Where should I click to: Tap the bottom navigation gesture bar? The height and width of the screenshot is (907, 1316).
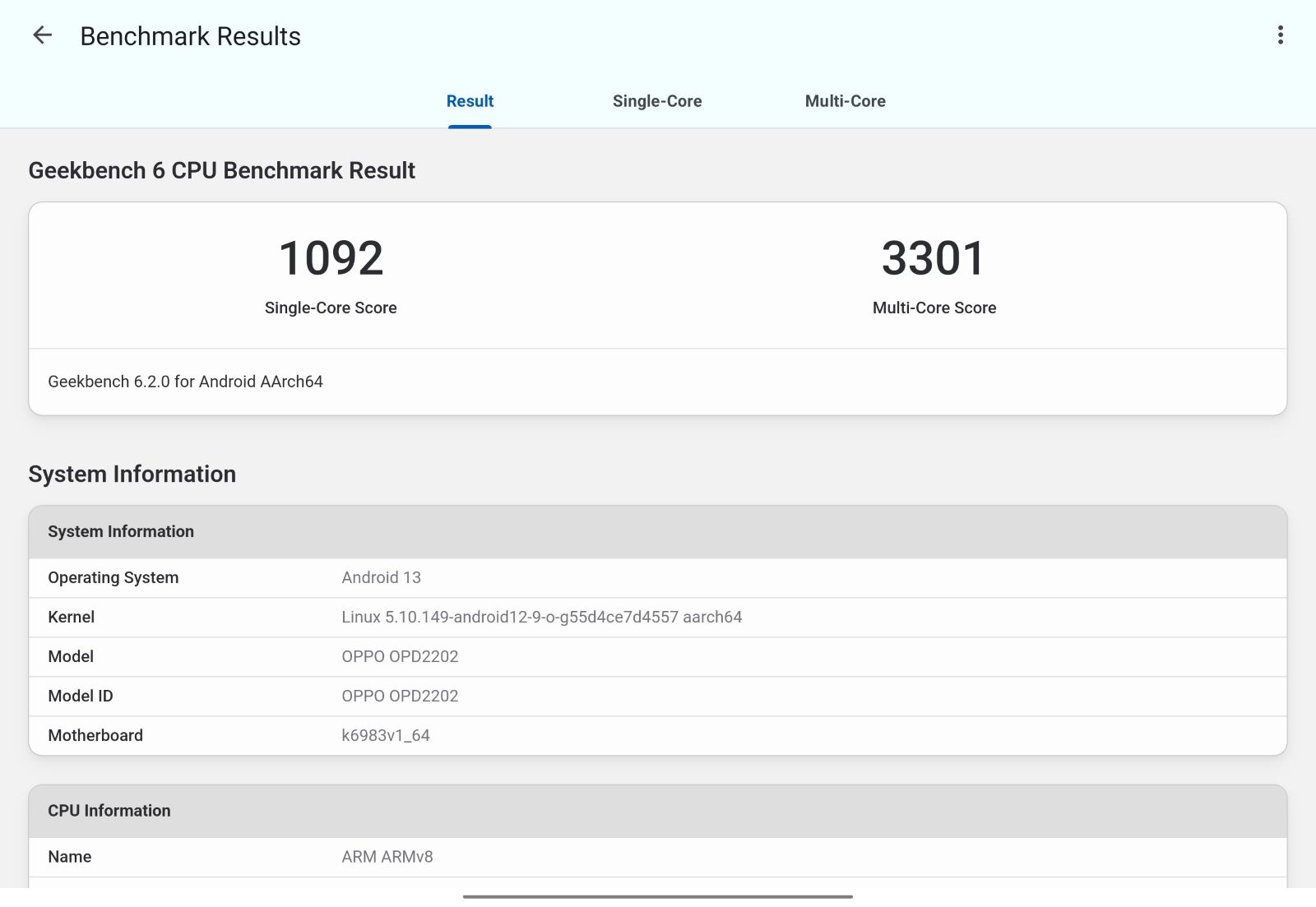(658, 896)
